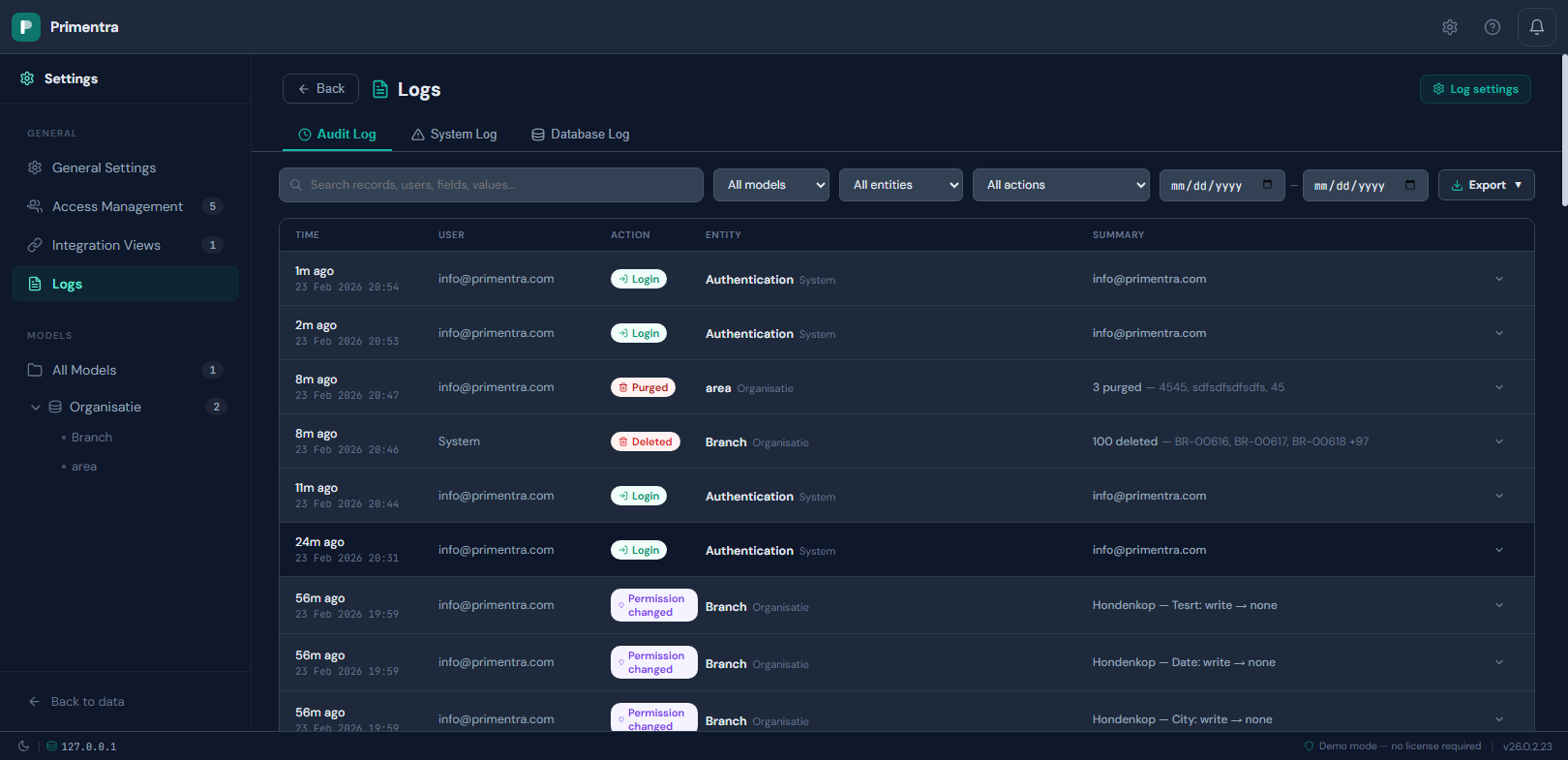Switch to Database Log tab
1568x760 pixels.
[x=581, y=135]
